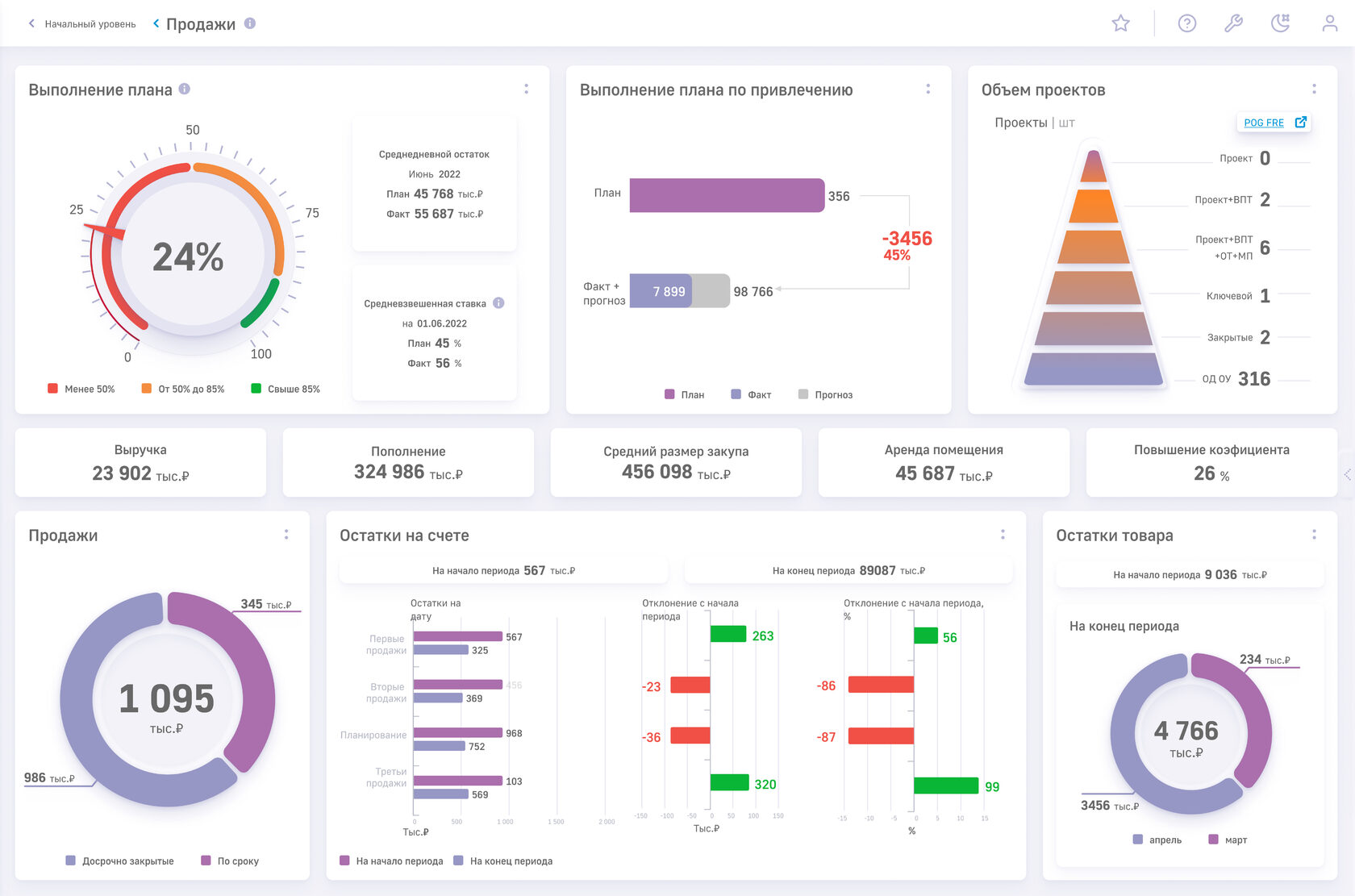Toggle март legend in Остатки товара
The height and width of the screenshot is (896, 1355).
(1228, 840)
